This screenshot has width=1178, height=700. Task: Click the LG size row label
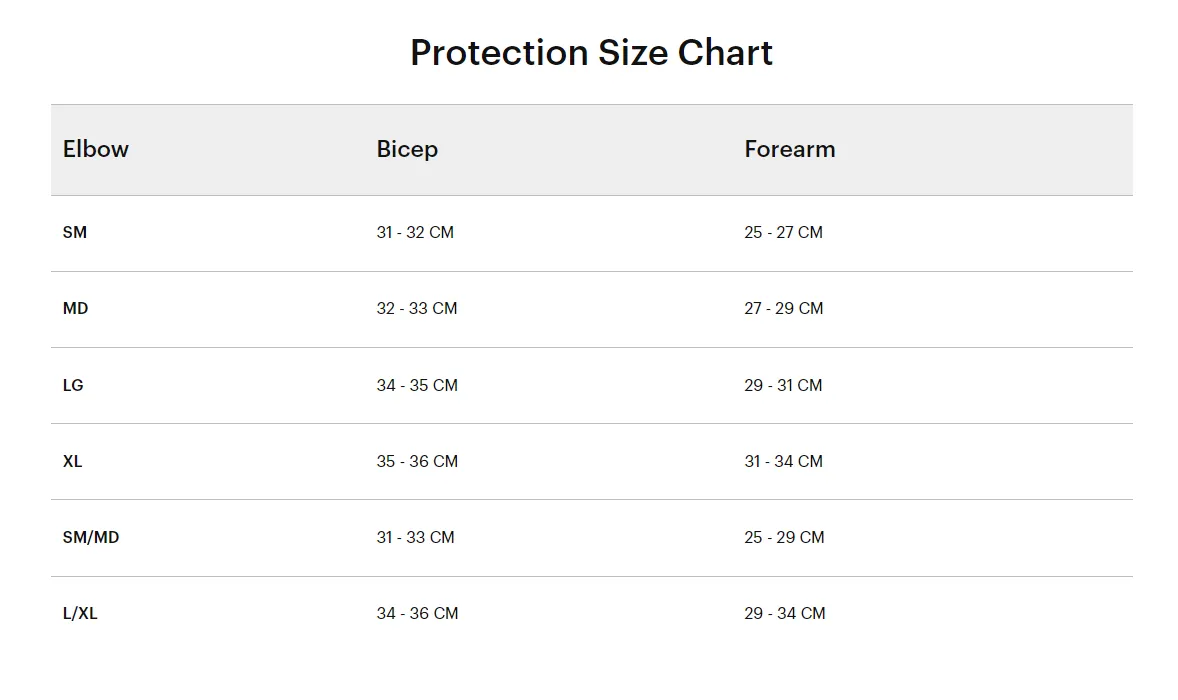tap(73, 385)
